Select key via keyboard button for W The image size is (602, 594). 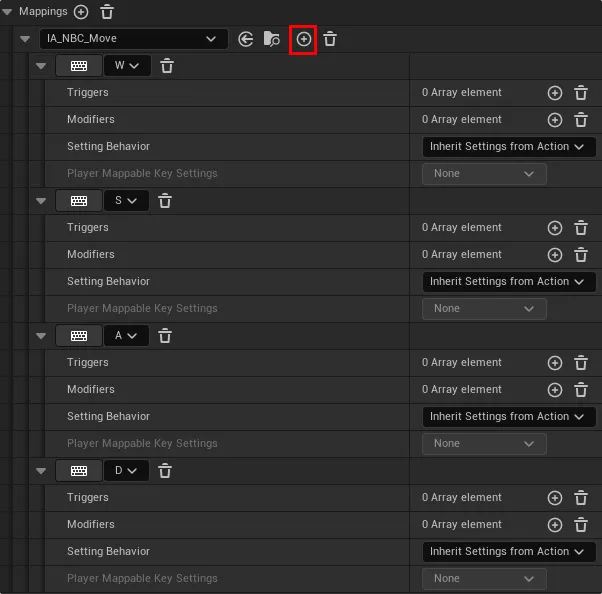[79, 66]
